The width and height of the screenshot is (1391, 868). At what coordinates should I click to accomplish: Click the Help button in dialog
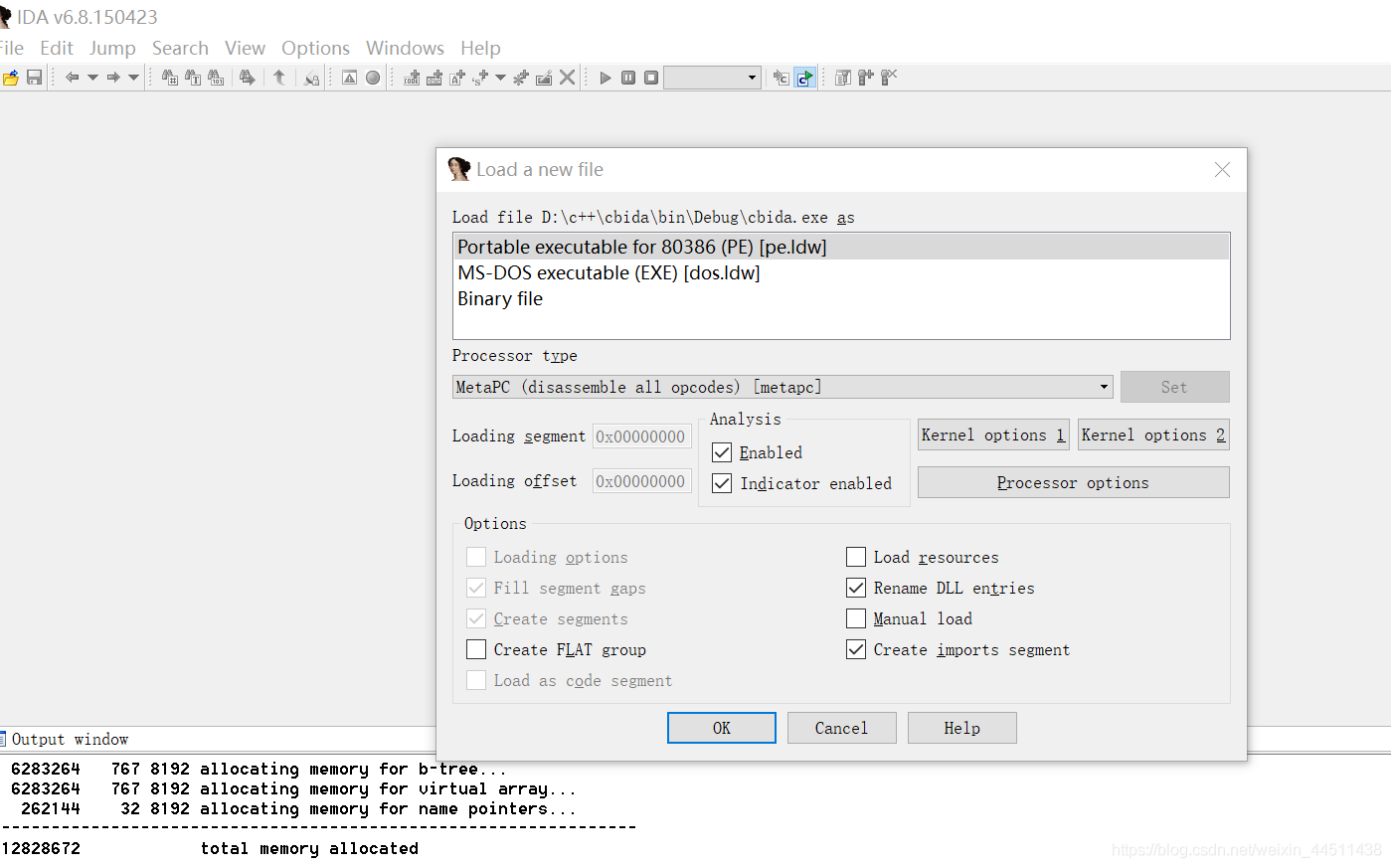click(961, 728)
